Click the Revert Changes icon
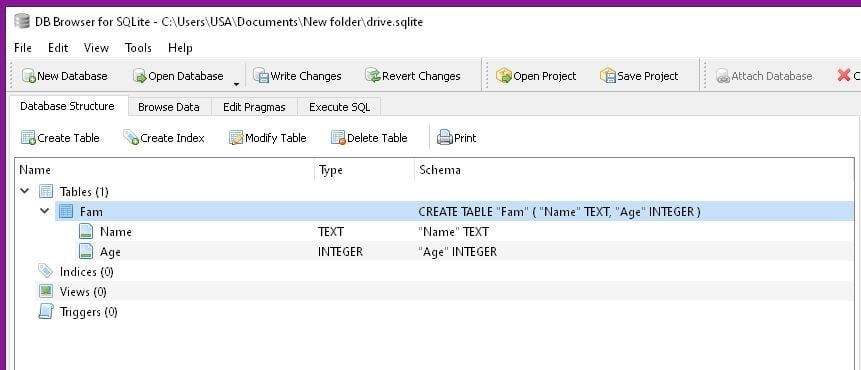 pos(373,76)
